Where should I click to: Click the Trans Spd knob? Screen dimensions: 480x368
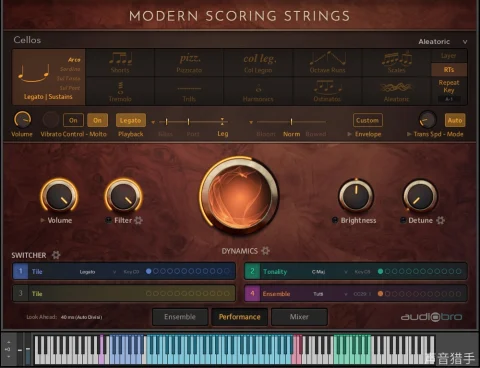pos(427,120)
